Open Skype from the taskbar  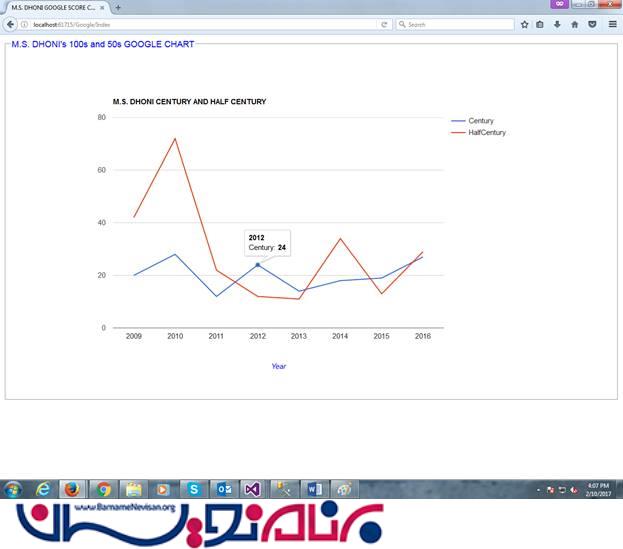coord(193,489)
